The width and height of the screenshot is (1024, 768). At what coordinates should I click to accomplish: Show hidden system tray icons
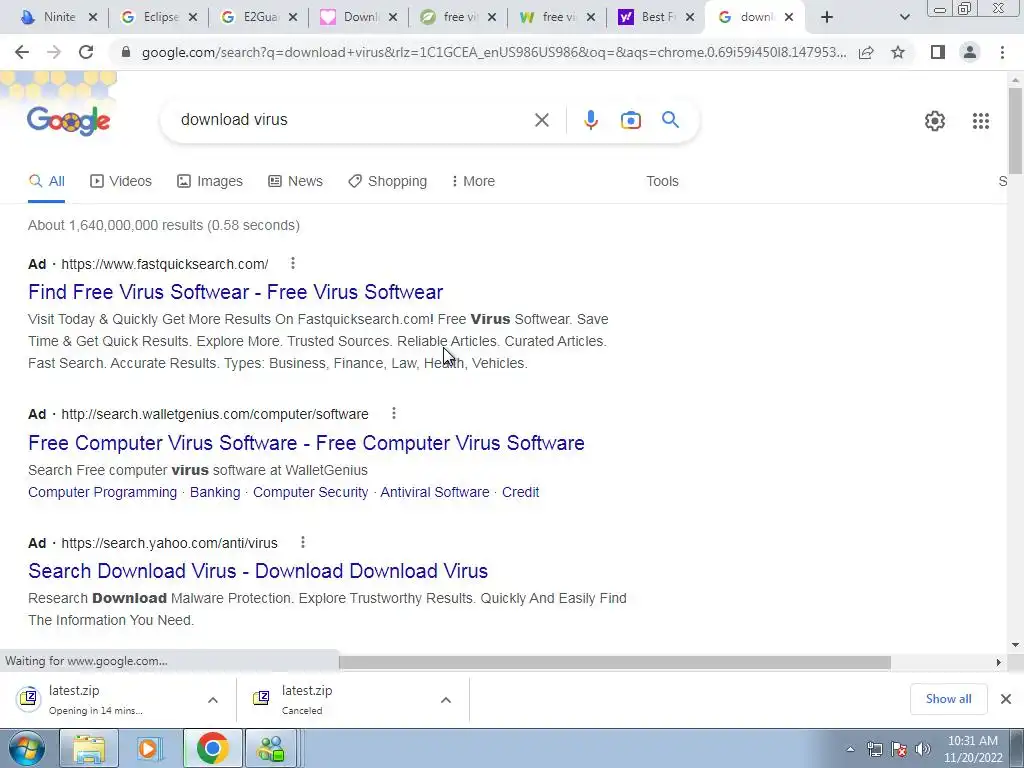tap(850, 749)
